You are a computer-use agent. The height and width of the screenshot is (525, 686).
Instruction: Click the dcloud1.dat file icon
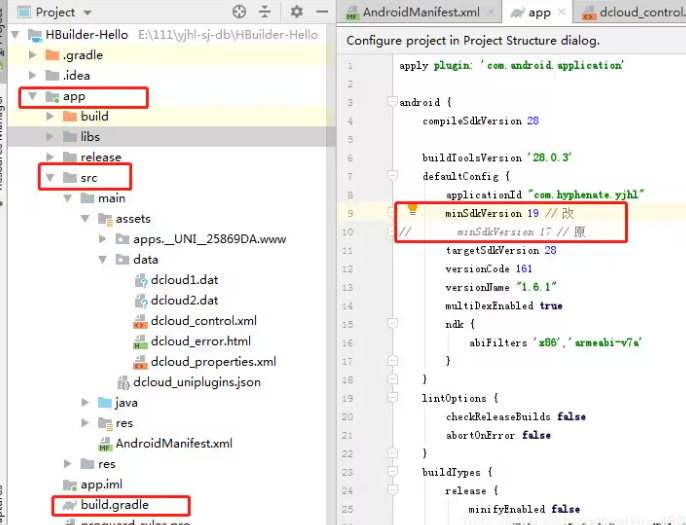(141, 280)
